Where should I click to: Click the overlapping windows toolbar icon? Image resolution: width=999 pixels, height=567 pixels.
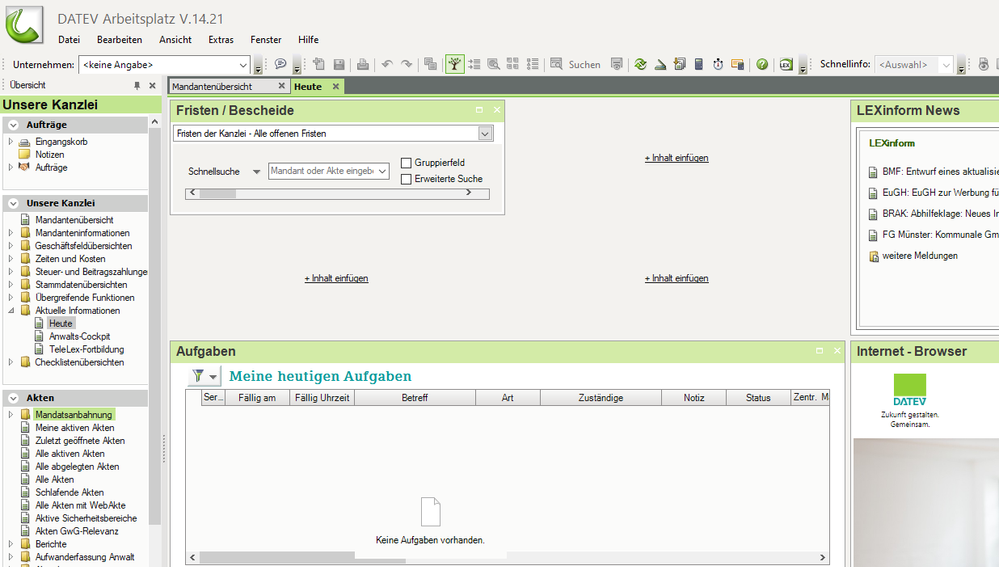(431, 64)
